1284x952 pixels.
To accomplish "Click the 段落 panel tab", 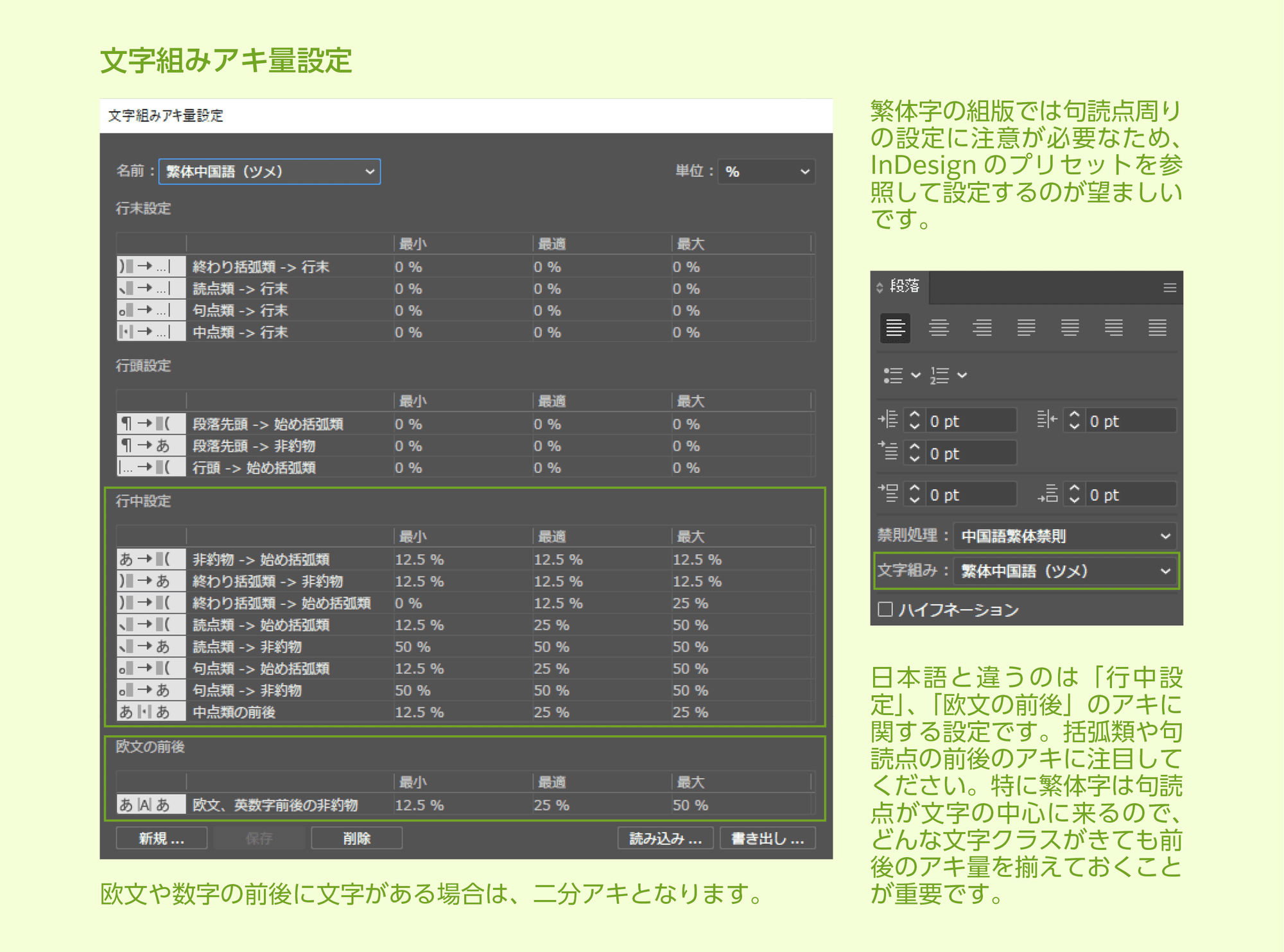I will pos(904,286).
